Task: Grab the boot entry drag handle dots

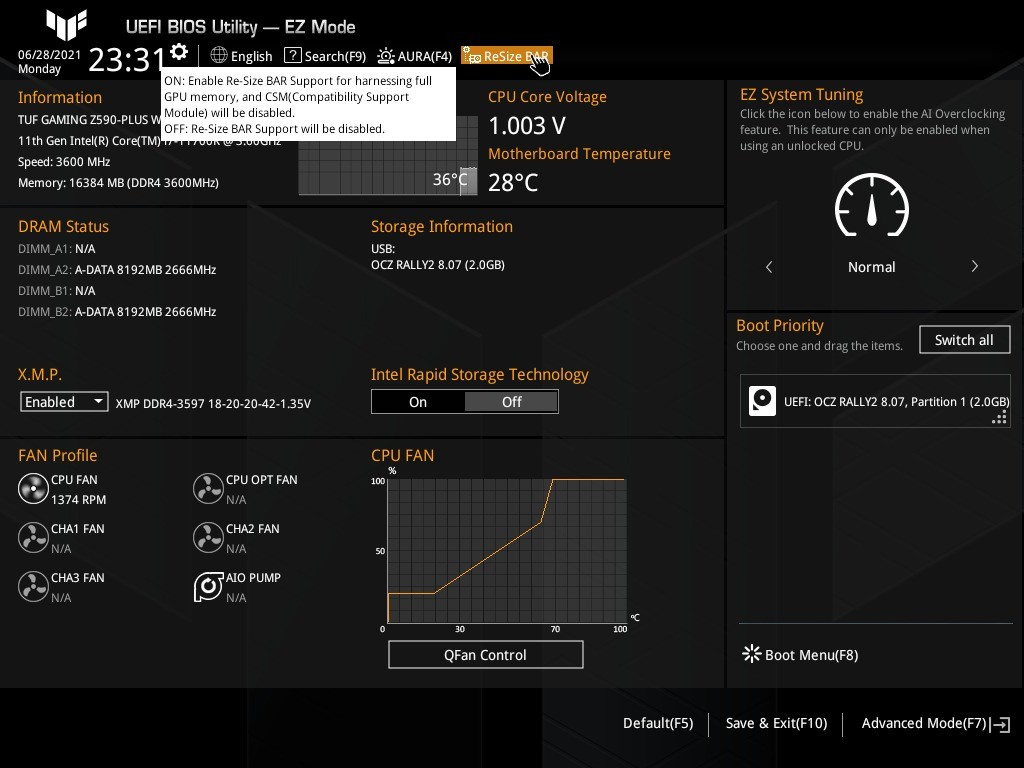Action: point(999,418)
